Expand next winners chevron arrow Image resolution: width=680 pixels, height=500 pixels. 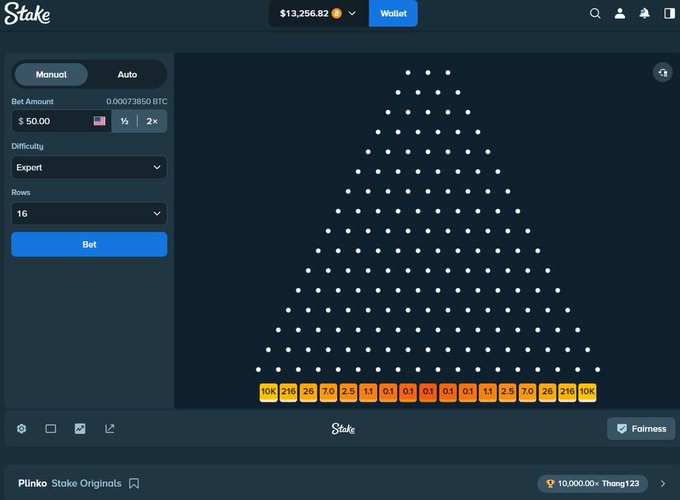[x=663, y=483]
